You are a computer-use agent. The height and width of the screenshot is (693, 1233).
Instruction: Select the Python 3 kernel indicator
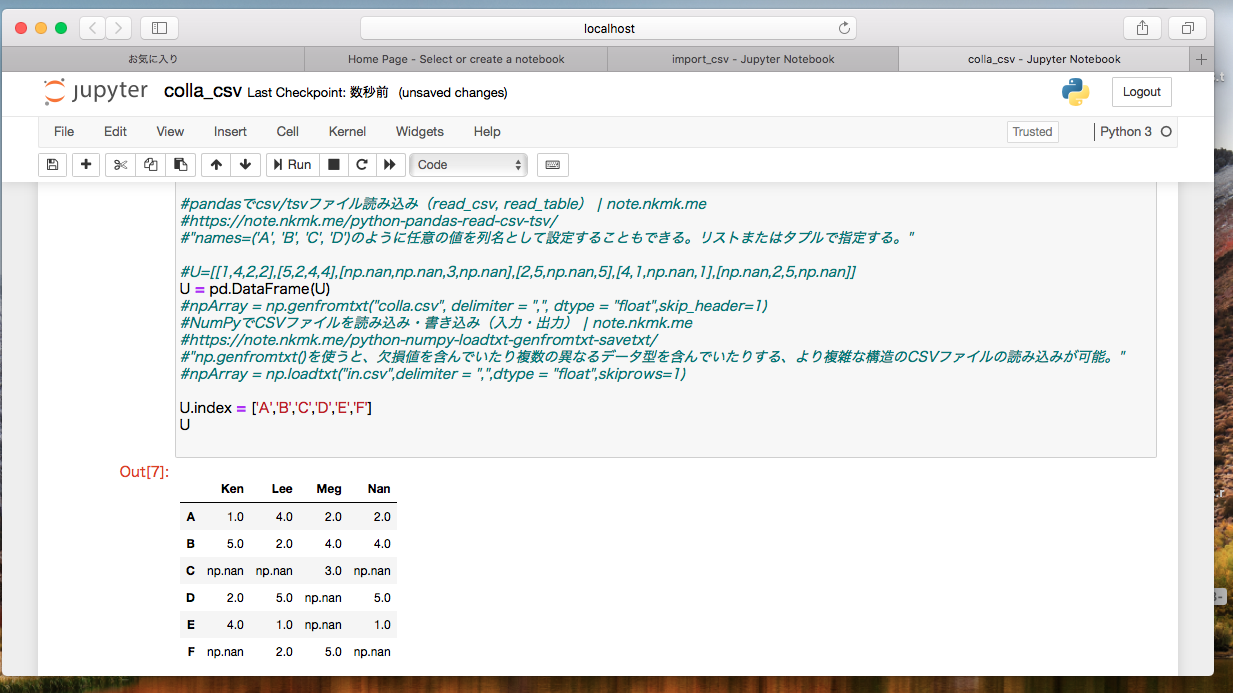point(1128,131)
